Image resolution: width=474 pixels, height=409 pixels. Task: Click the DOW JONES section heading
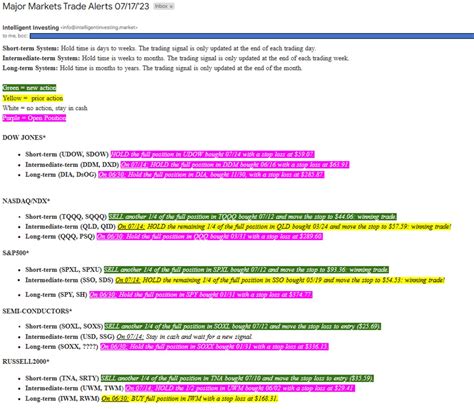pos(24,137)
